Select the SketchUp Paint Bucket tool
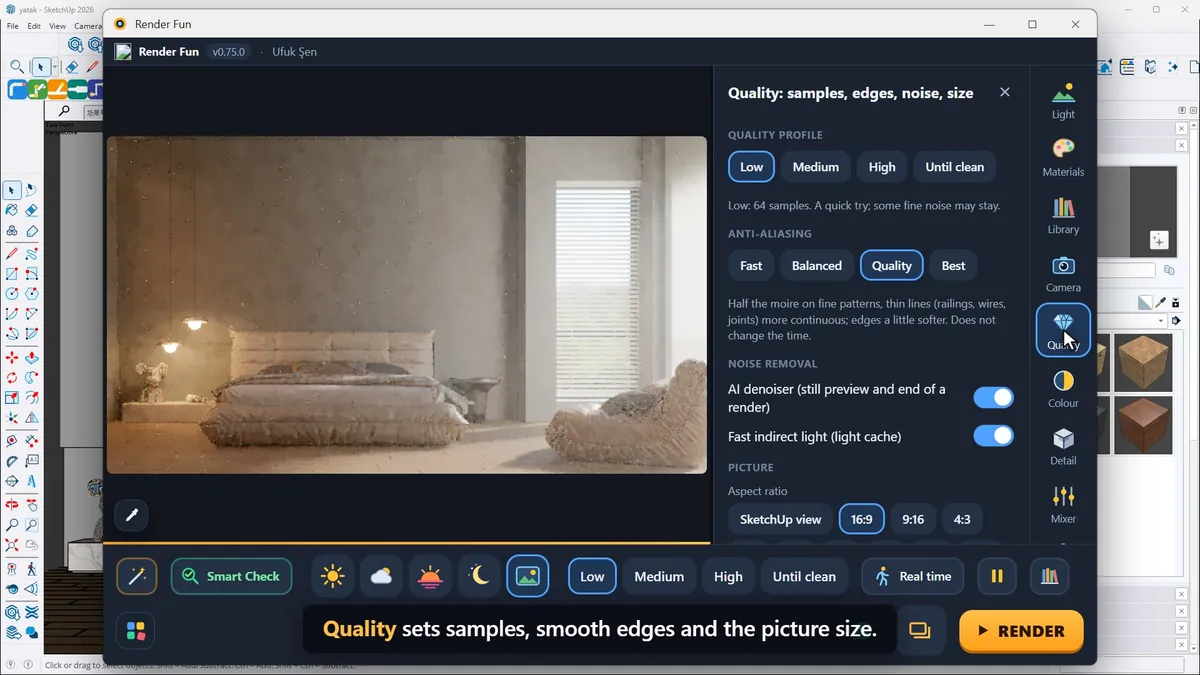 (x=11, y=210)
